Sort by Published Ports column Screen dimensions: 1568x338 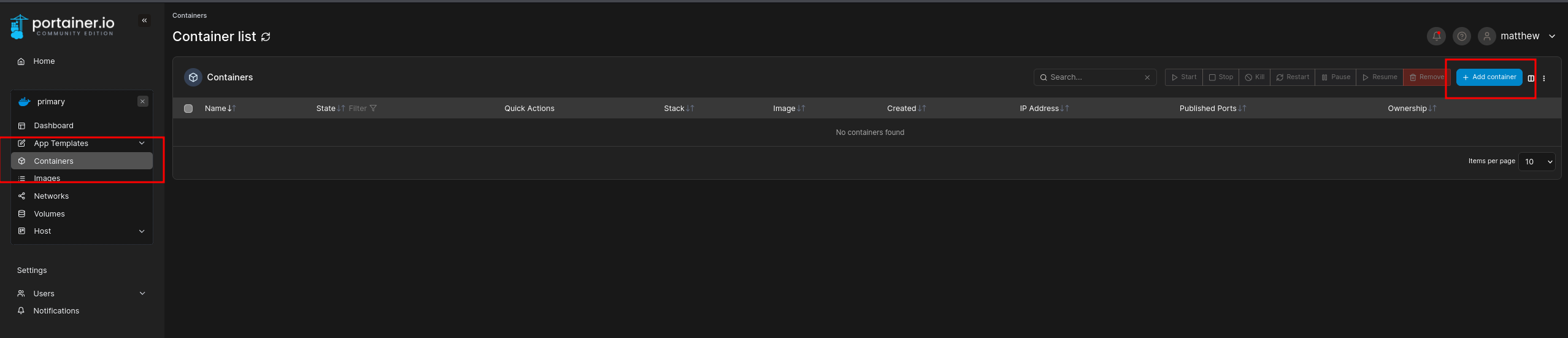point(1213,109)
